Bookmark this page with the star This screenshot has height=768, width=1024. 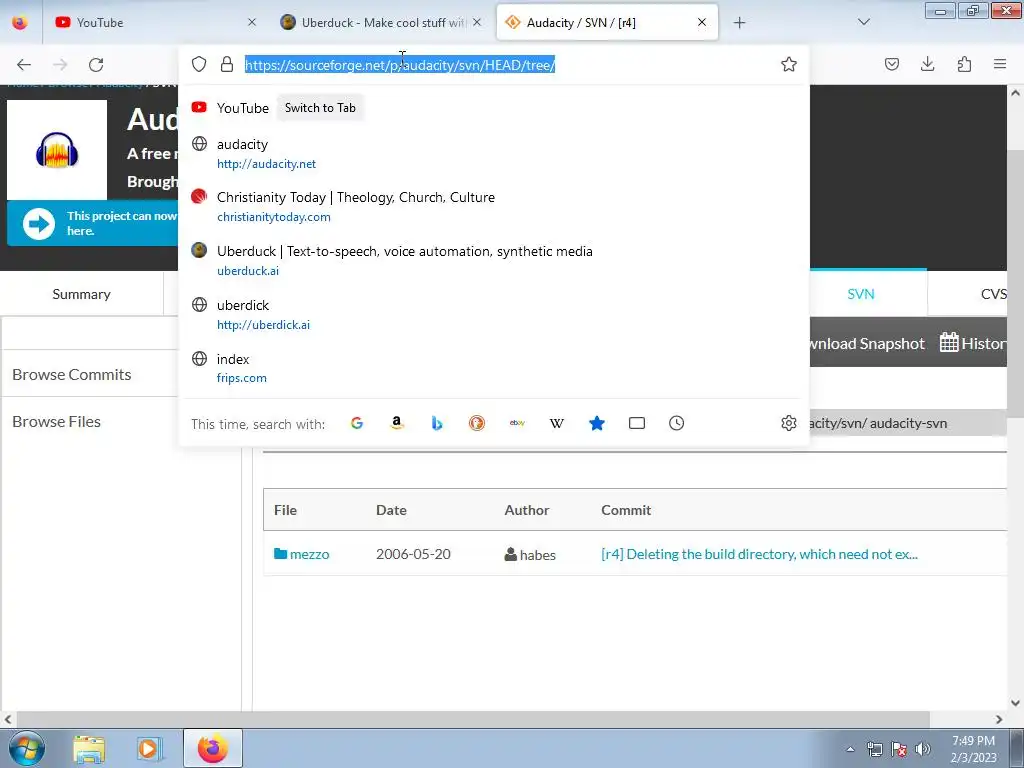[x=789, y=64]
